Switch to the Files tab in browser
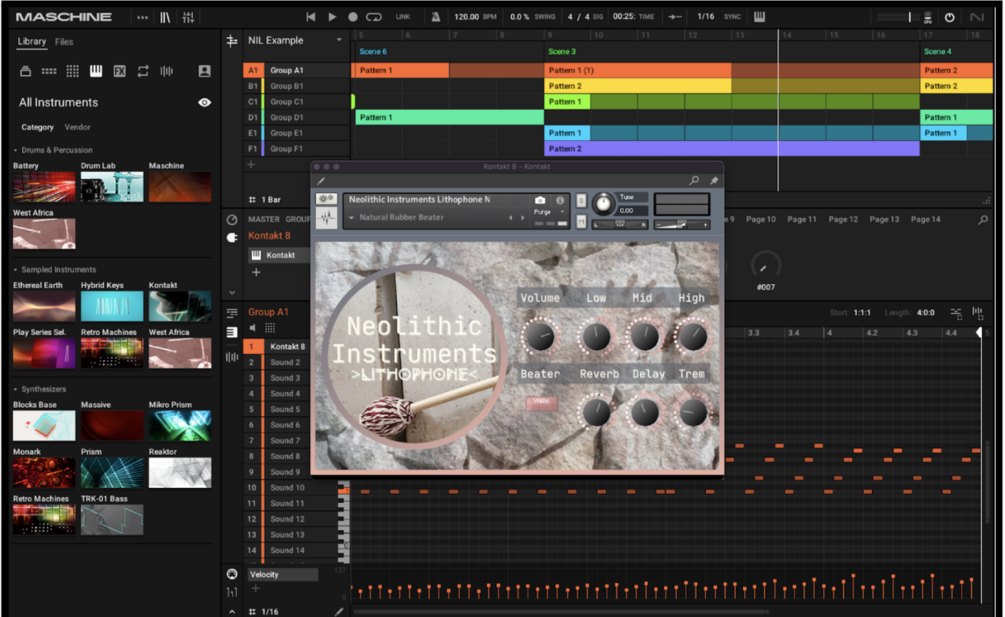The width and height of the screenshot is (1005, 617). (x=64, y=42)
